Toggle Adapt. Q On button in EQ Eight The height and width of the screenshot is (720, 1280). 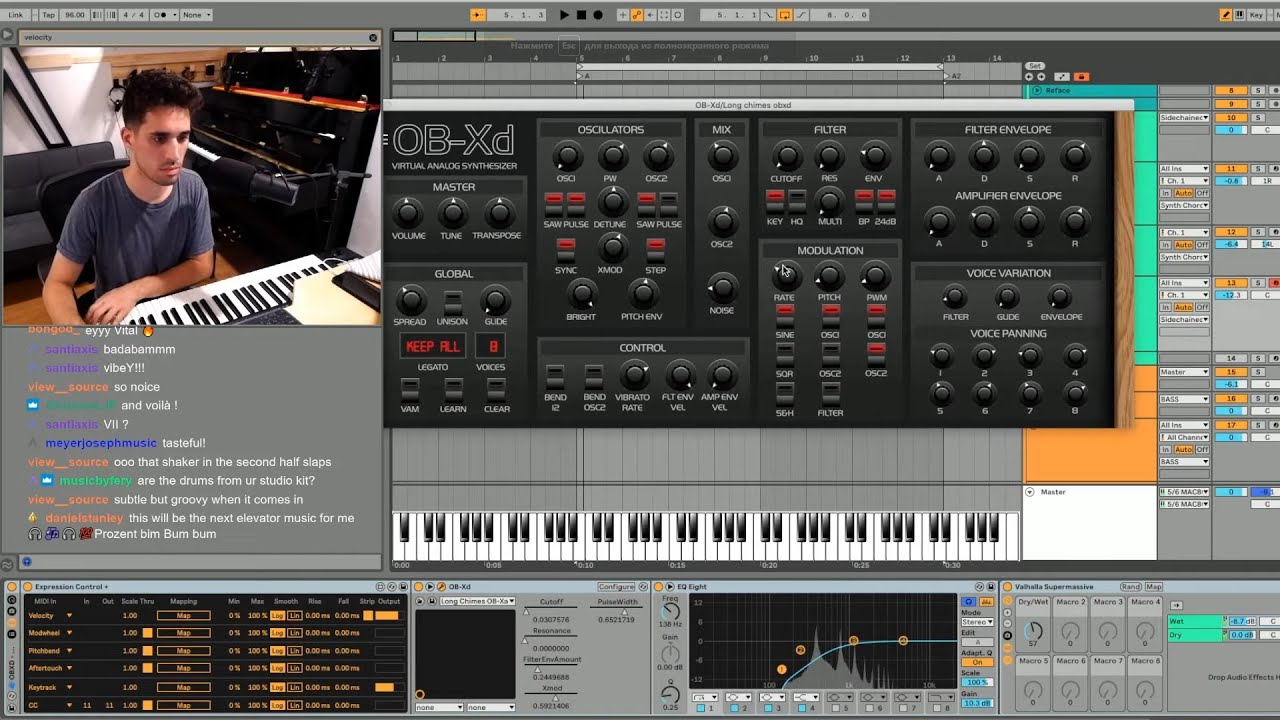pos(976,662)
